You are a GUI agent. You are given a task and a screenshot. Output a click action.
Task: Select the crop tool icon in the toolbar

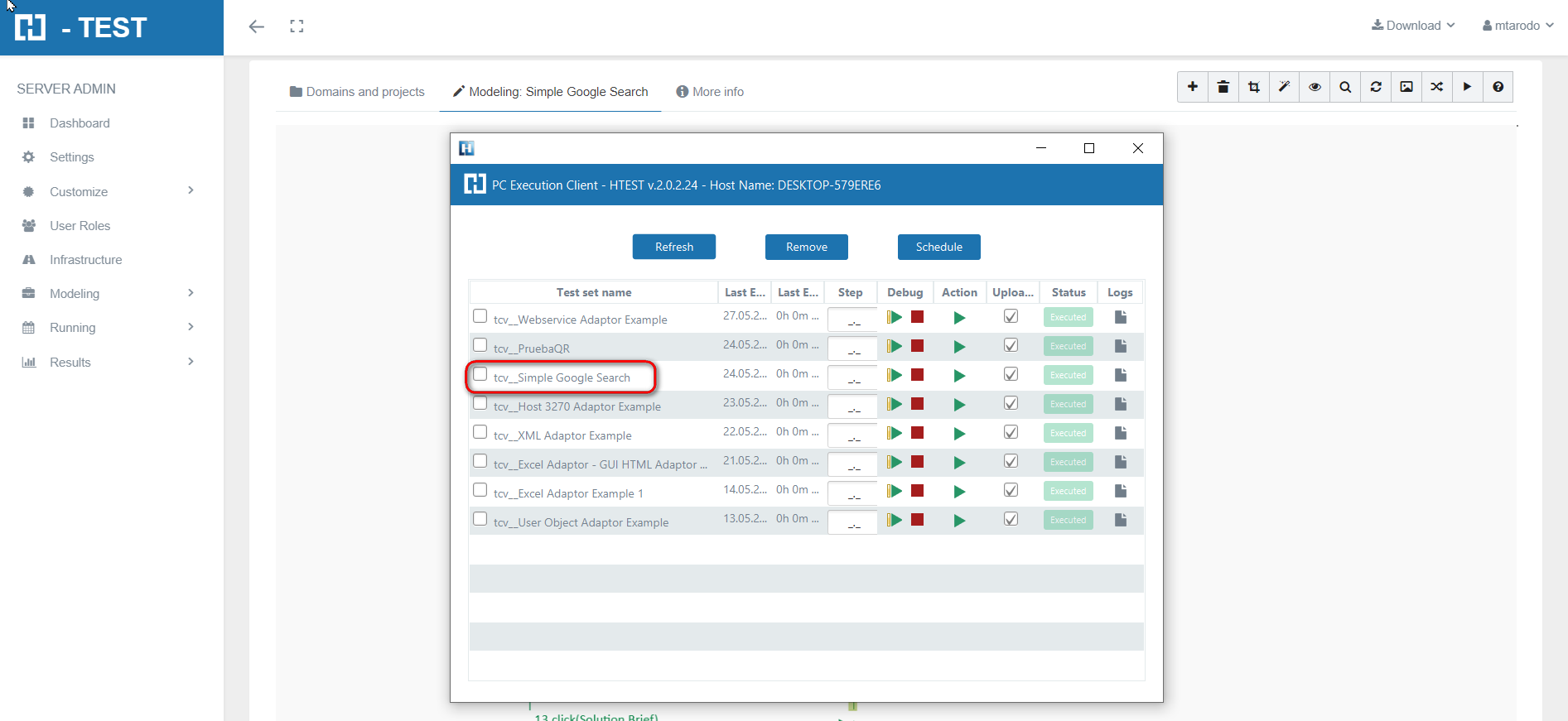click(x=1253, y=87)
